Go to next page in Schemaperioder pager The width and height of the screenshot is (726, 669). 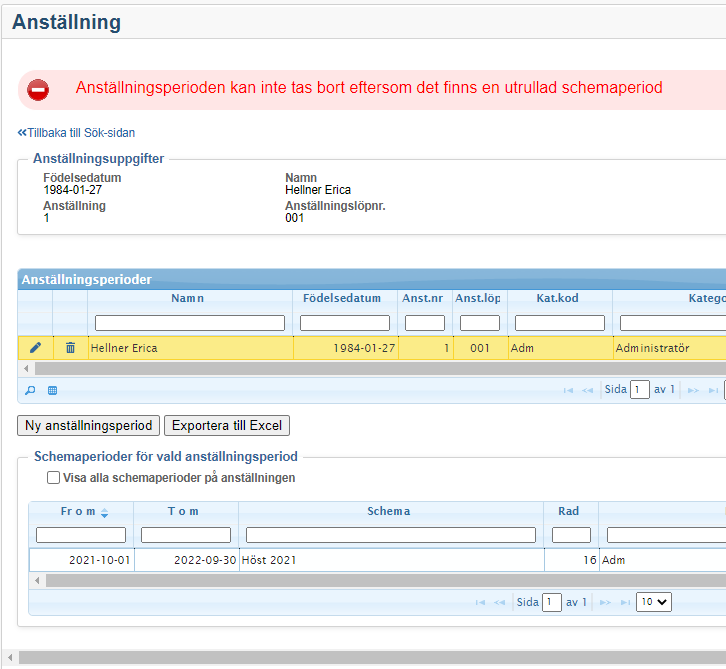tap(604, 602)
